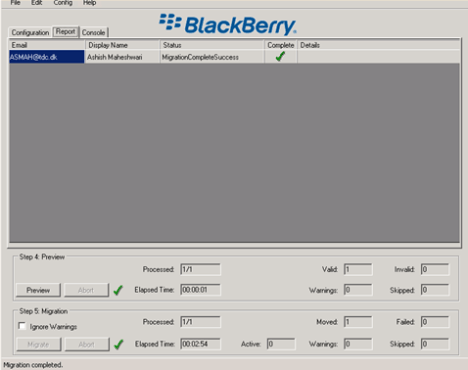
Task: Click the Step 4 Skipped field
Action: pos(435,290)
